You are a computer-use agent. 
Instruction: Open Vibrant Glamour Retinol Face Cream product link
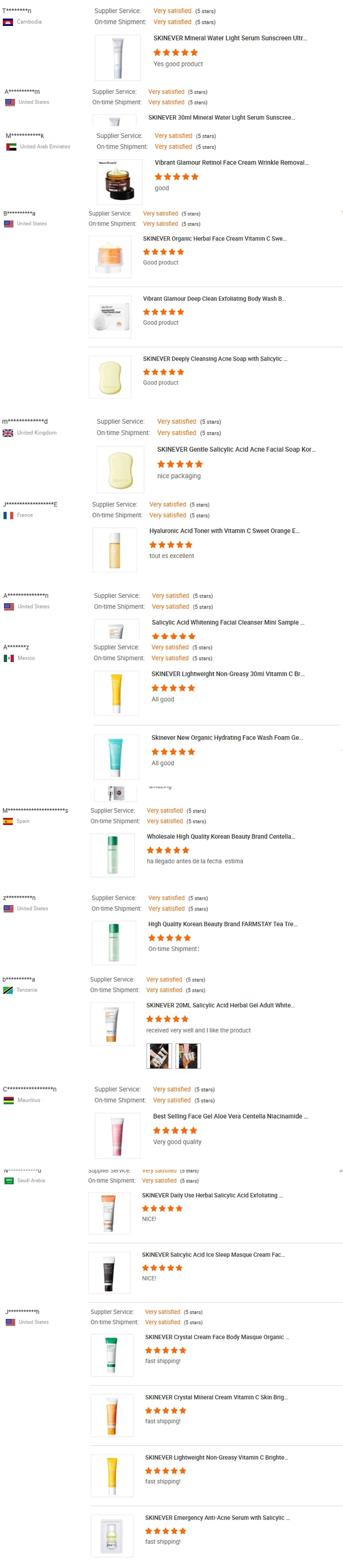(231, 163)
